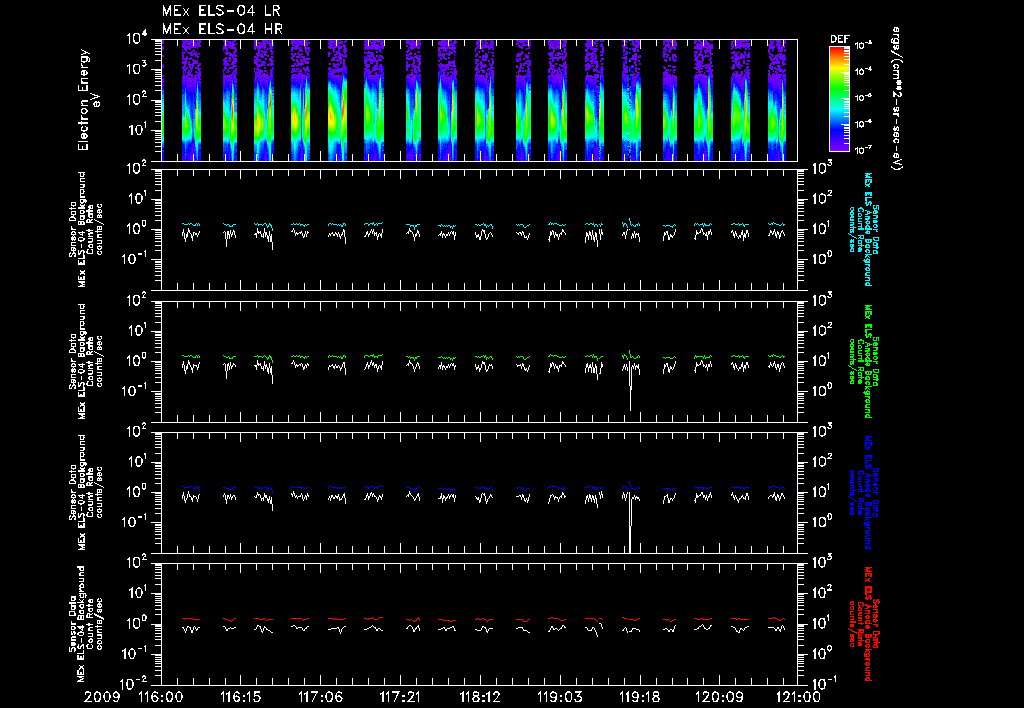Click the 10^-1 tick at the bottom-right of the red panel

[822, 684]
